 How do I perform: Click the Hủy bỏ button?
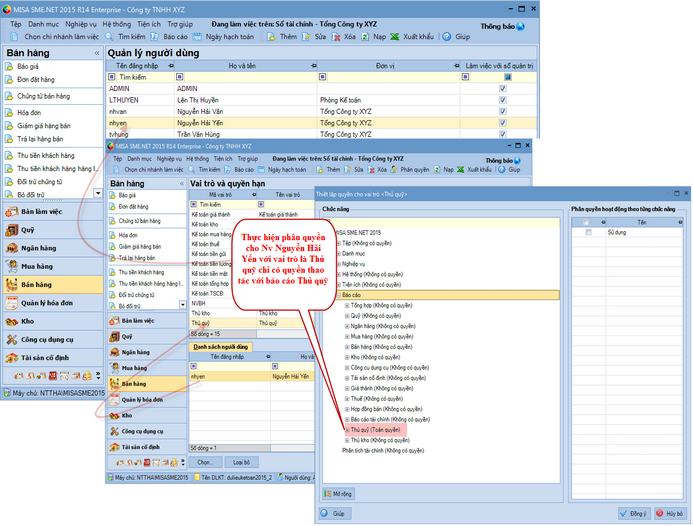pyautogui.click(x=670, y=513)
